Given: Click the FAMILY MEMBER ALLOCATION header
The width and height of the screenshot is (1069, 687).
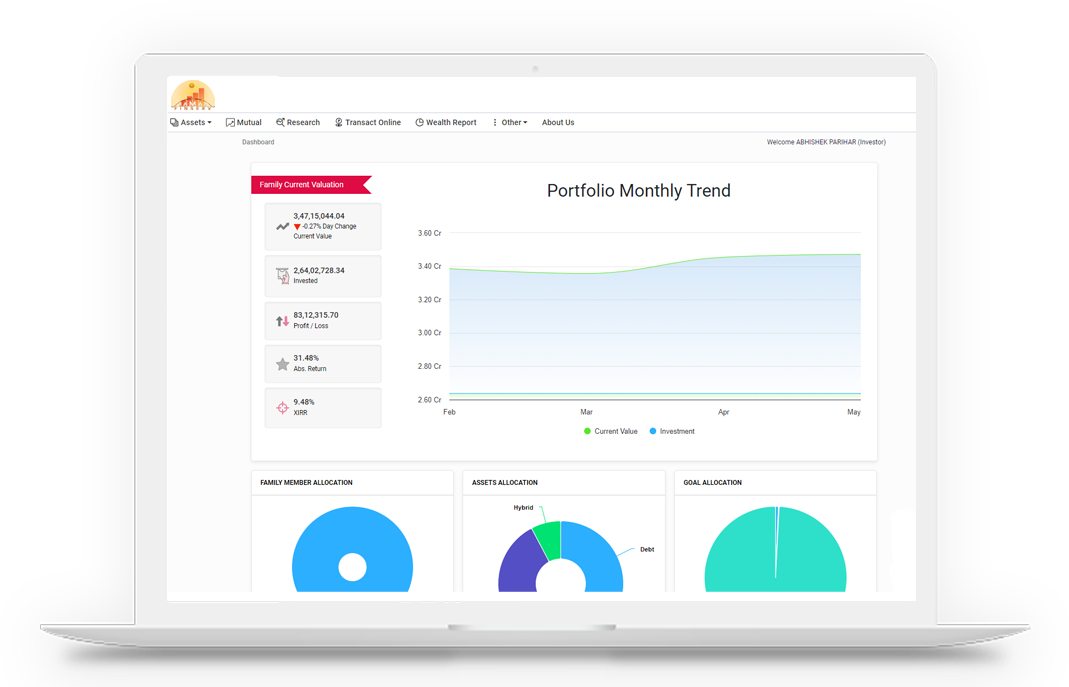Looking at the screenshot, I should 306,483.
